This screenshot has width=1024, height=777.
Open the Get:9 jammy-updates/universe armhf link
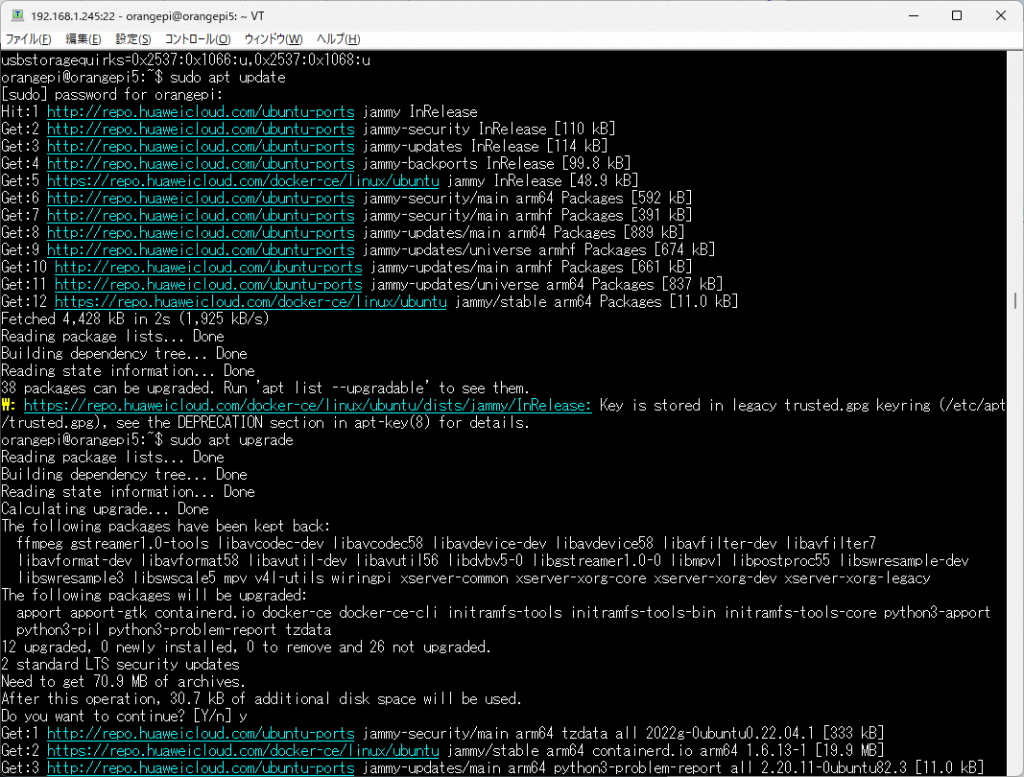200,250
